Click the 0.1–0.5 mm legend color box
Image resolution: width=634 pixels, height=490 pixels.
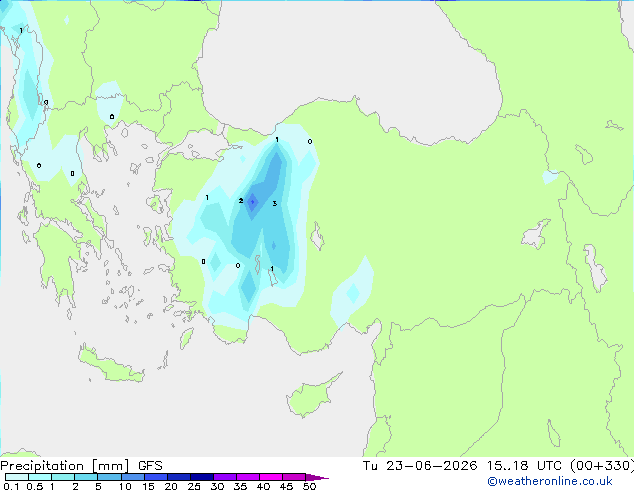click(x=17, y=477)
